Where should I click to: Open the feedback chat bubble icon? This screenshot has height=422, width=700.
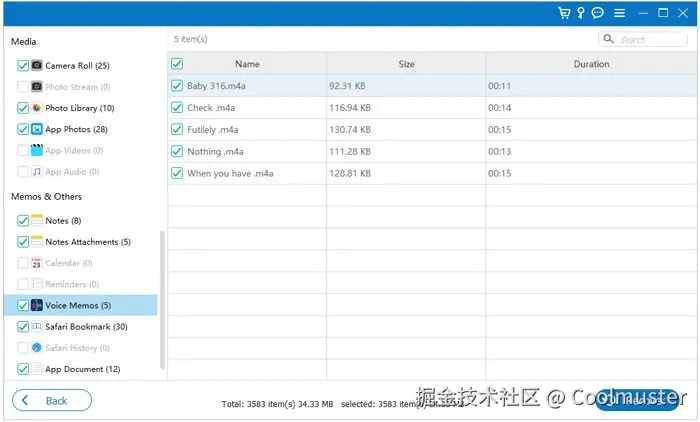(597, 13)
